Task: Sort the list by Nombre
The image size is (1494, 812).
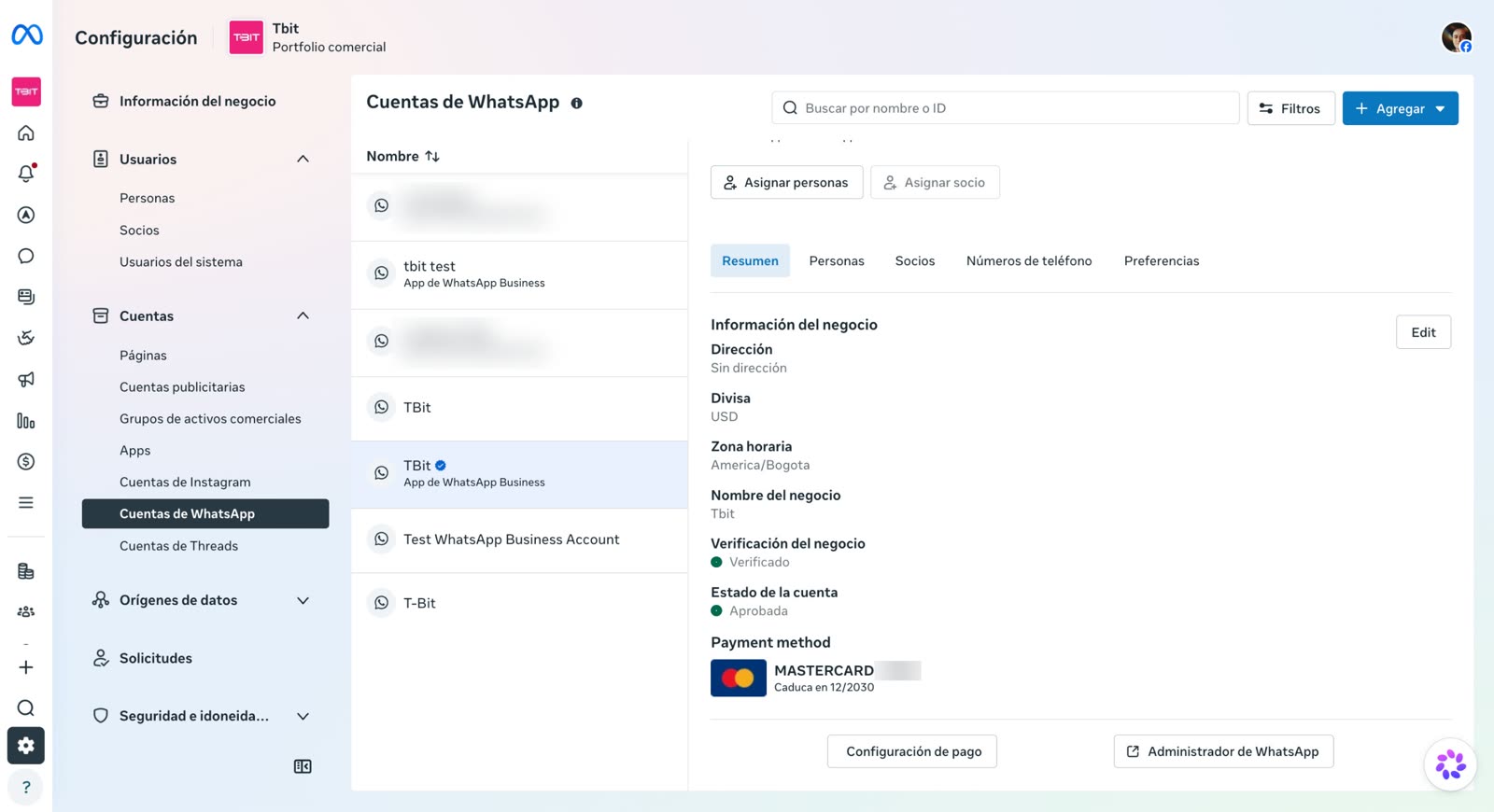Action: click(x=402, y=156)
